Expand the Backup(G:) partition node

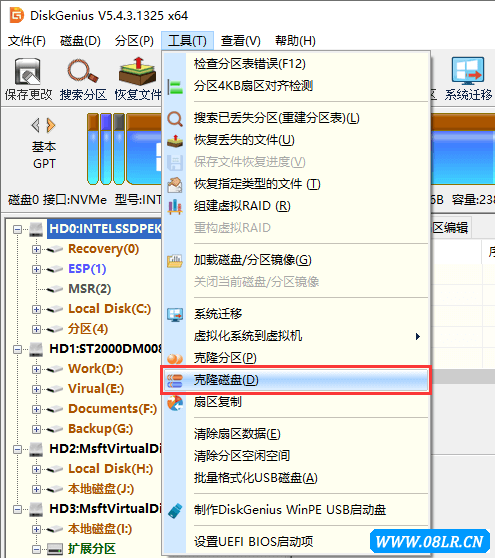click(x=36, y=429)
